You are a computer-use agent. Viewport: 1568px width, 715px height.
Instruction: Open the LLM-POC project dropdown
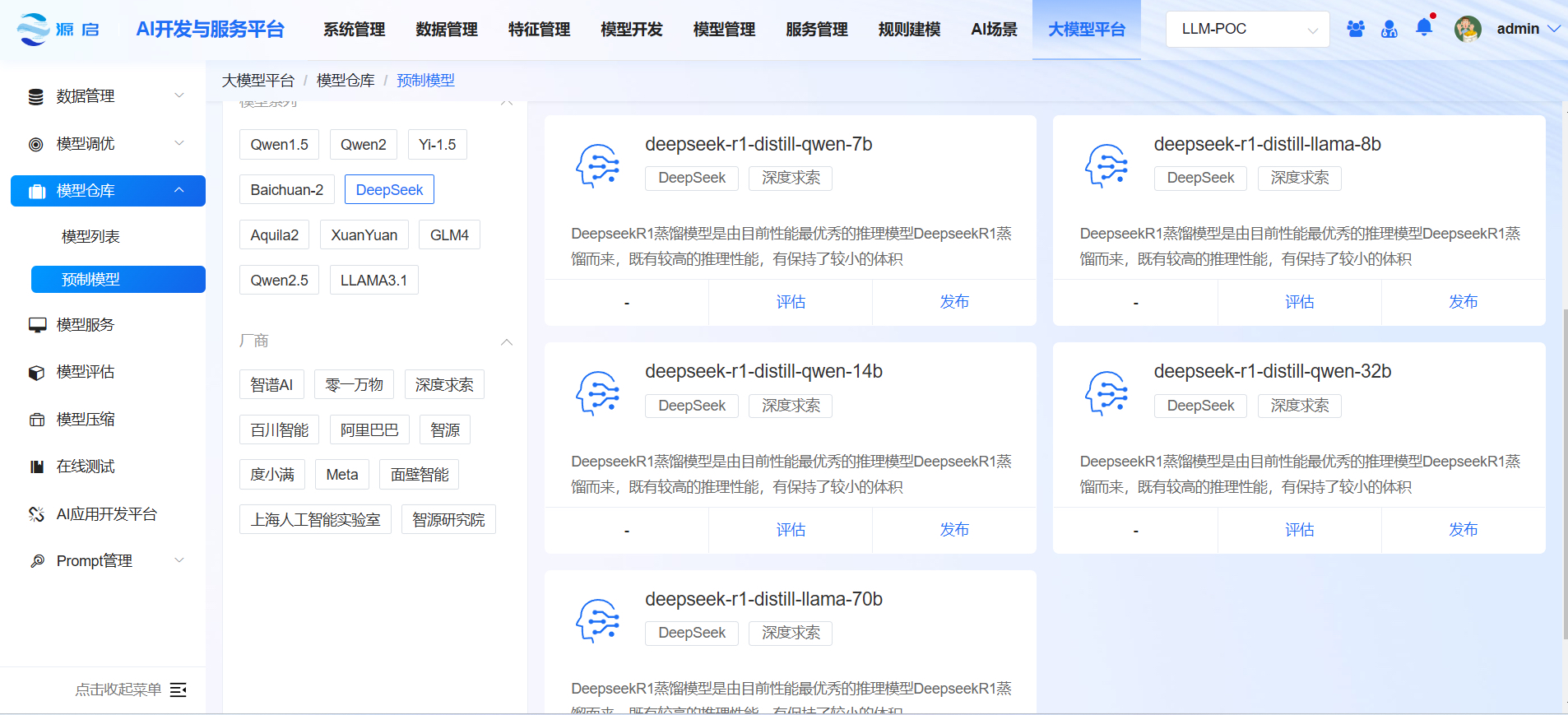pyautogui.click(x=1247, y=29)
